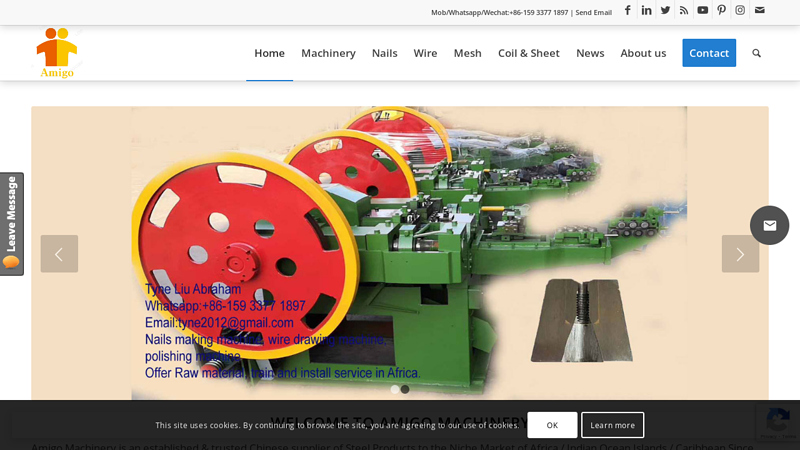Open the Home menu item
This screenshot has height=450, width=800.
pos(269,53)
